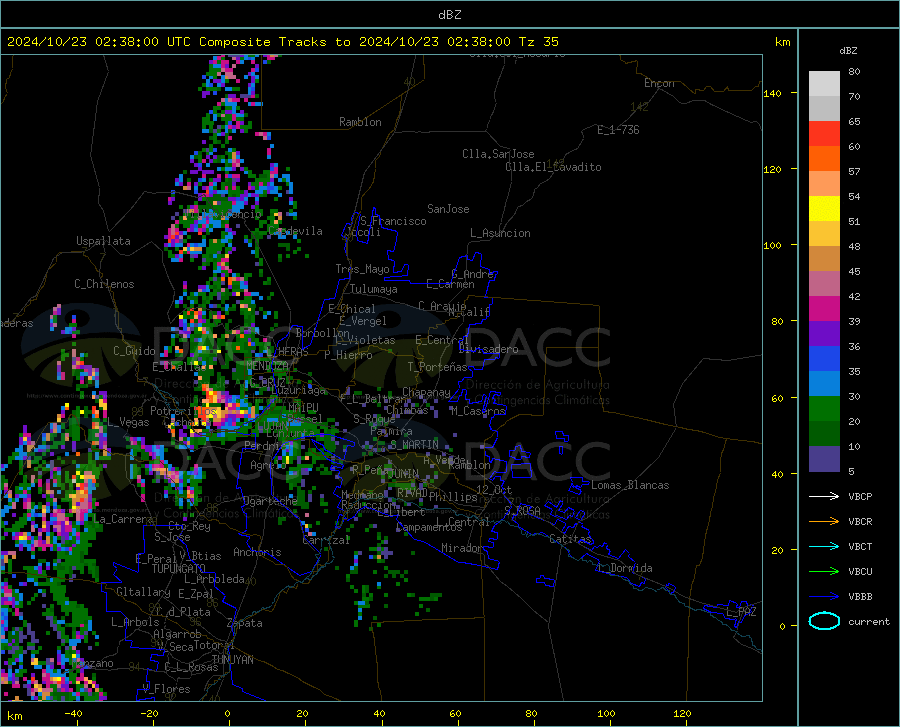Select the red 60-65 dBZ color swatch
Screen dimensions: 900x727
pyautogui.click(x=824, y=134)
